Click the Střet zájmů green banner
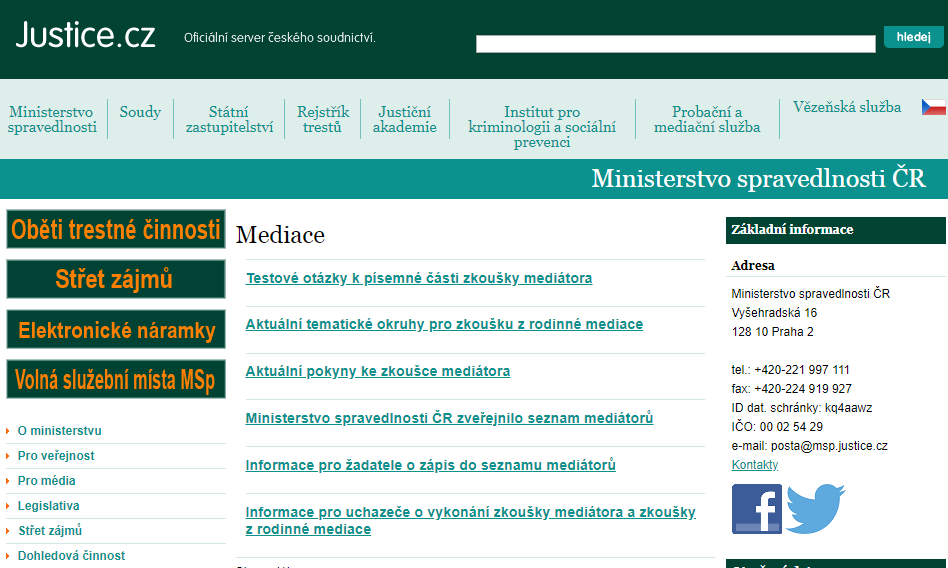 coord(116,279)
